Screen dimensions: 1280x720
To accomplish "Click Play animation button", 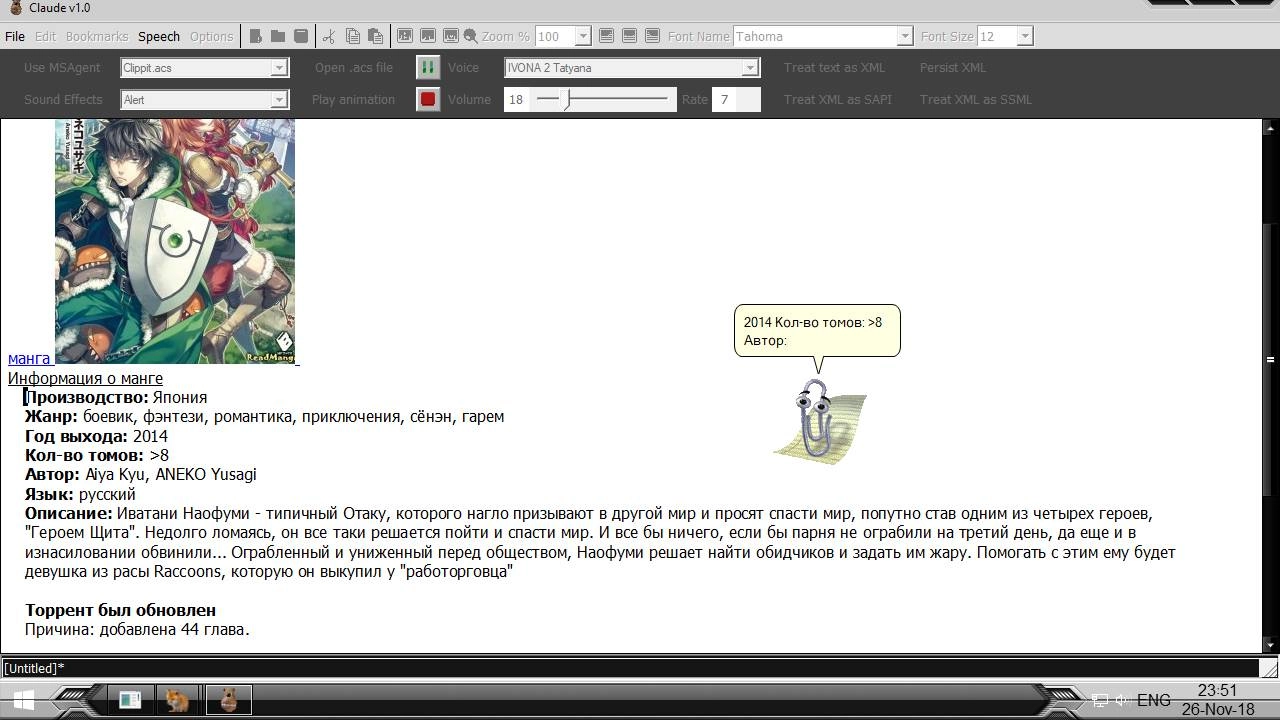I will pos(353,99).
